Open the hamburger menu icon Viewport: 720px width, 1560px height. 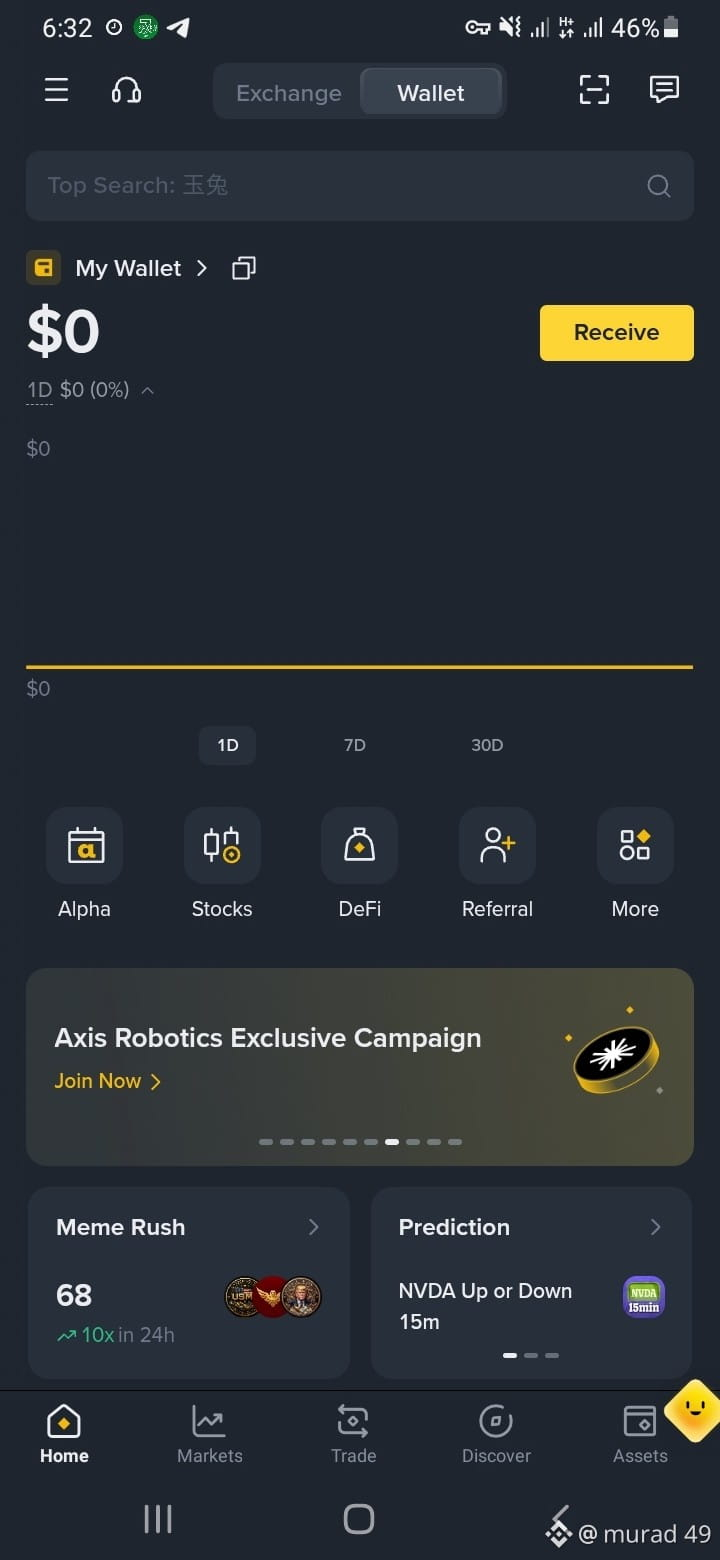point(57,90)
